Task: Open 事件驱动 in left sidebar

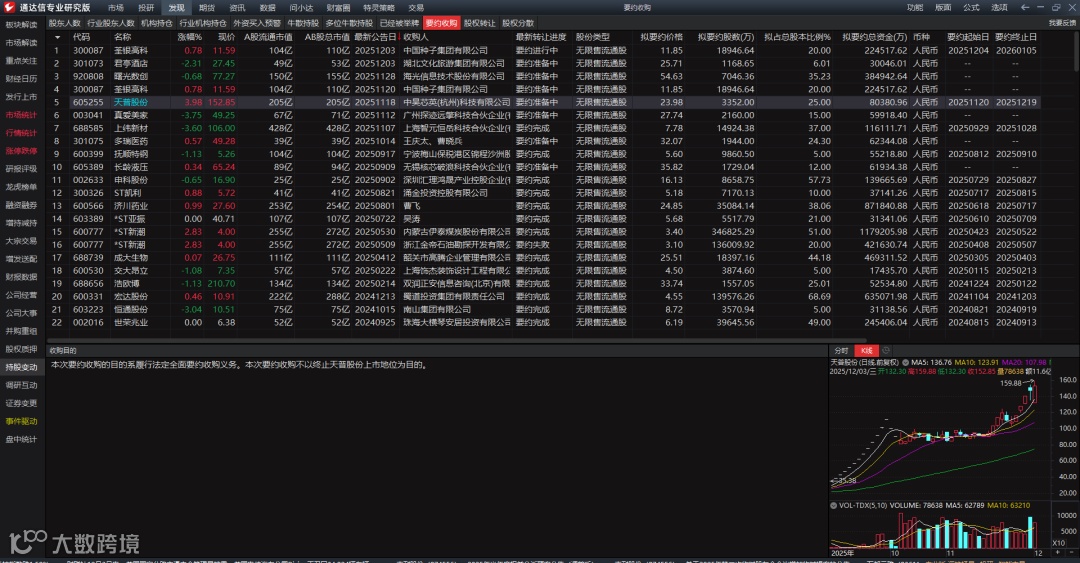Action: pyautogui.click(x=21, y=421)
